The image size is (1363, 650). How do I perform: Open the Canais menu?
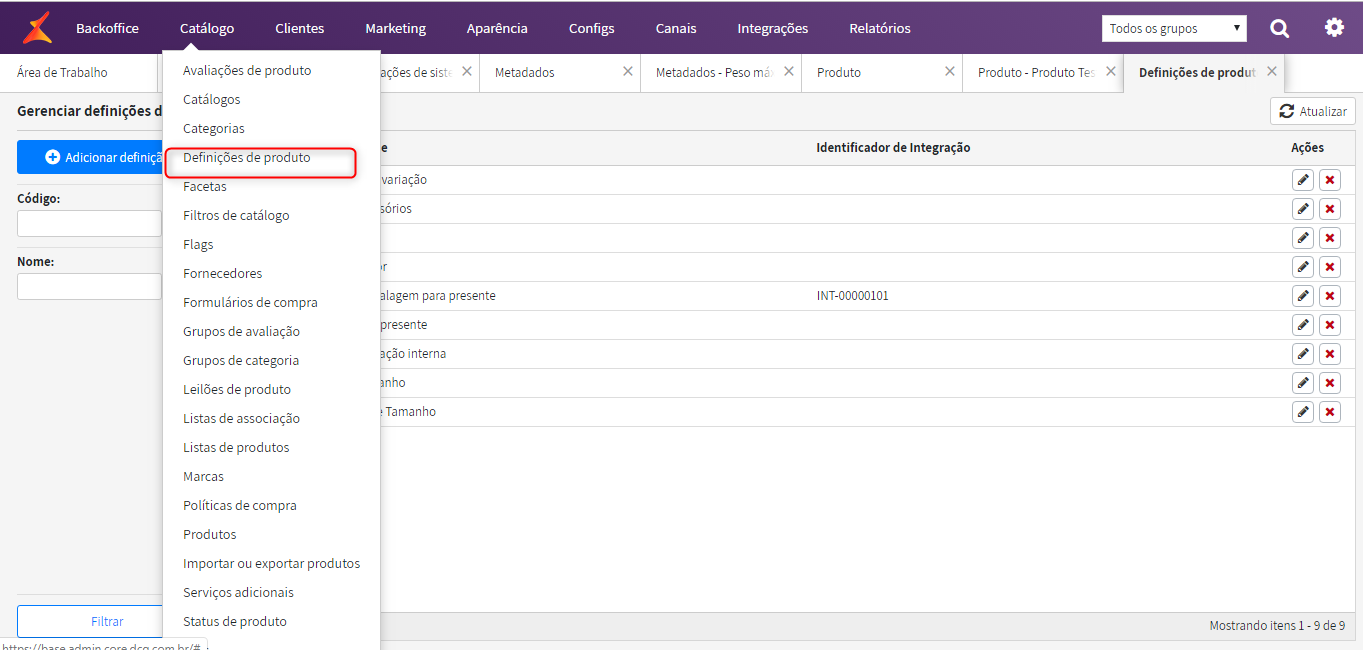click(676, 28)
